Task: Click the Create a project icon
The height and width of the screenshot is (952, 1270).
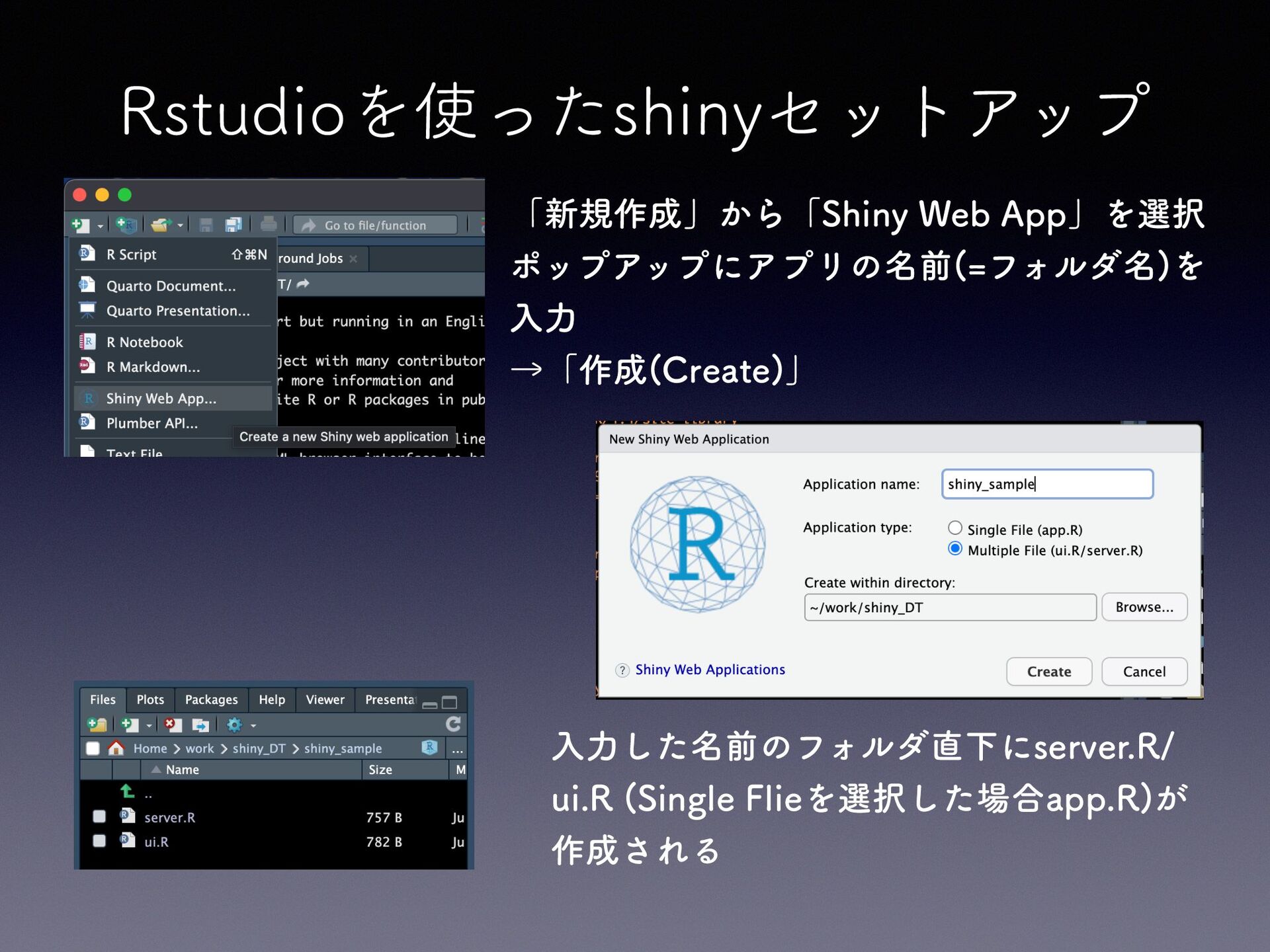Action: pos(126,225)
